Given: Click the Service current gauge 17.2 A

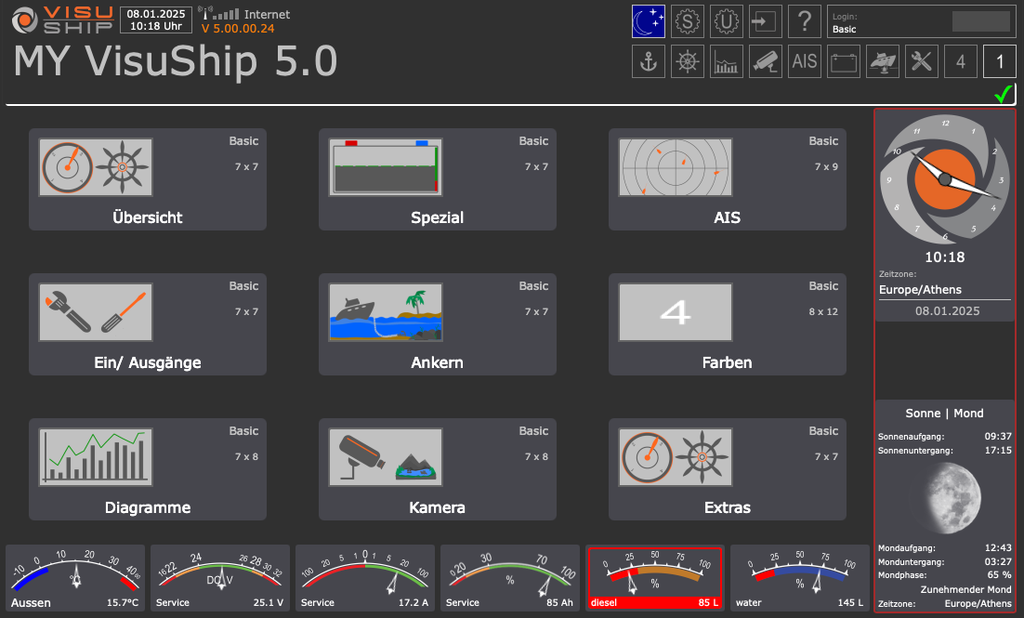Looking at the screenshot, I should click(365, 578).
